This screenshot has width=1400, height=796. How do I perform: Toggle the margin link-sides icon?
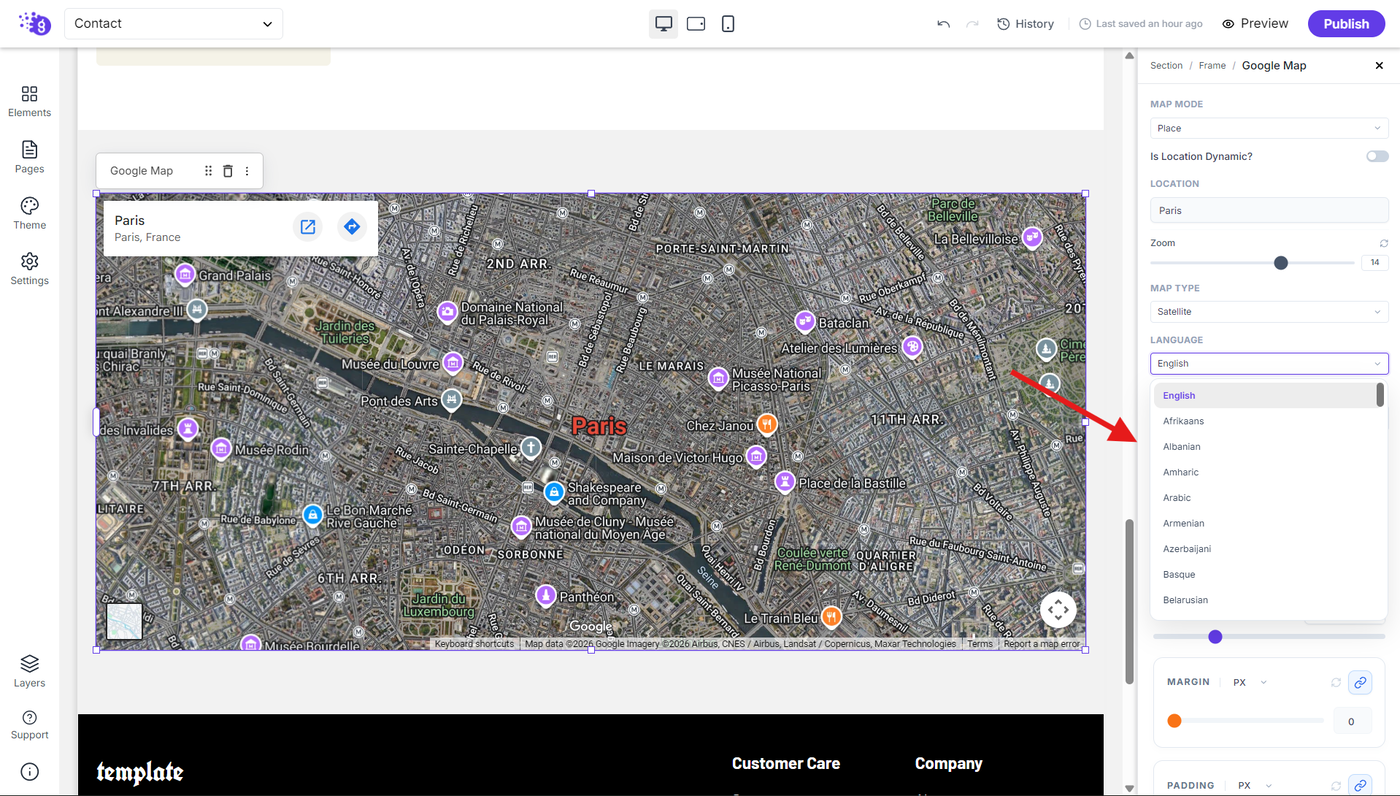click(1360, 682)
